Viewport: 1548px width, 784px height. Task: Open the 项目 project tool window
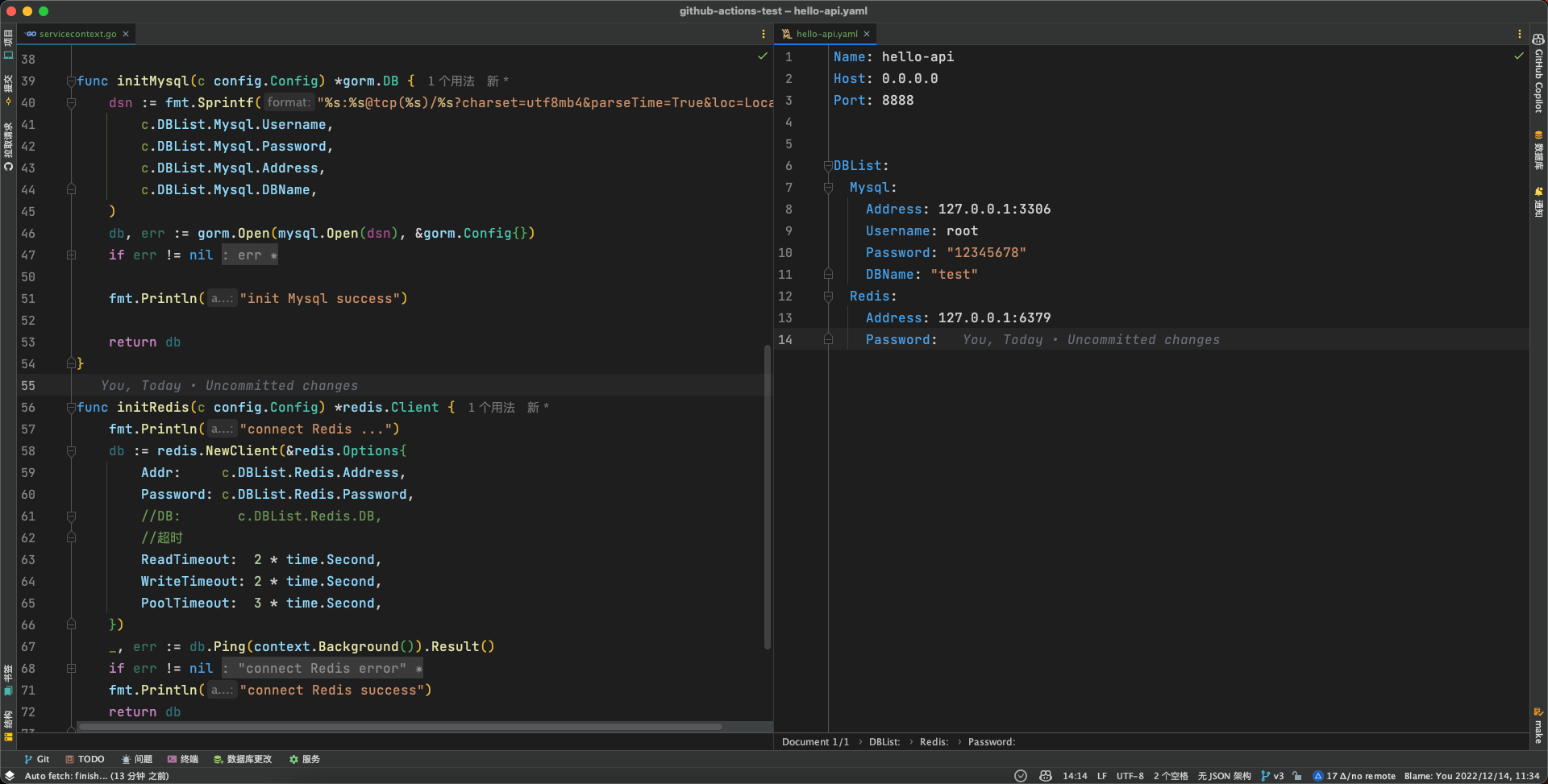point(8,44)
